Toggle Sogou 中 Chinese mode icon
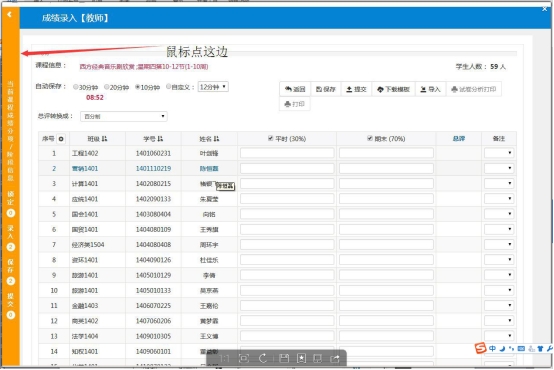The image size is (554, 370). 493,348
